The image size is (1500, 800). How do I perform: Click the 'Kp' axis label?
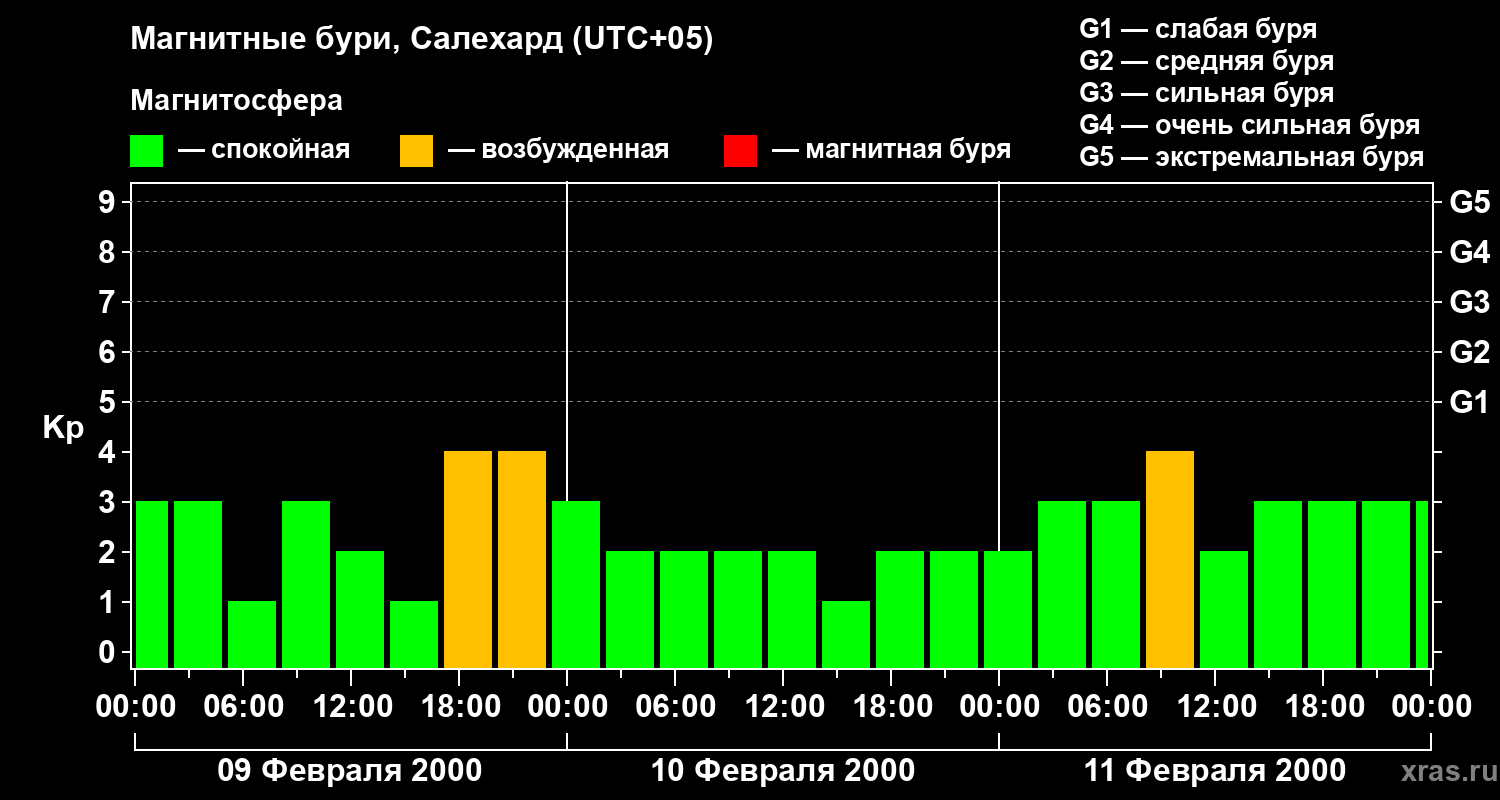pyautogui.click(x=63, y=428)
